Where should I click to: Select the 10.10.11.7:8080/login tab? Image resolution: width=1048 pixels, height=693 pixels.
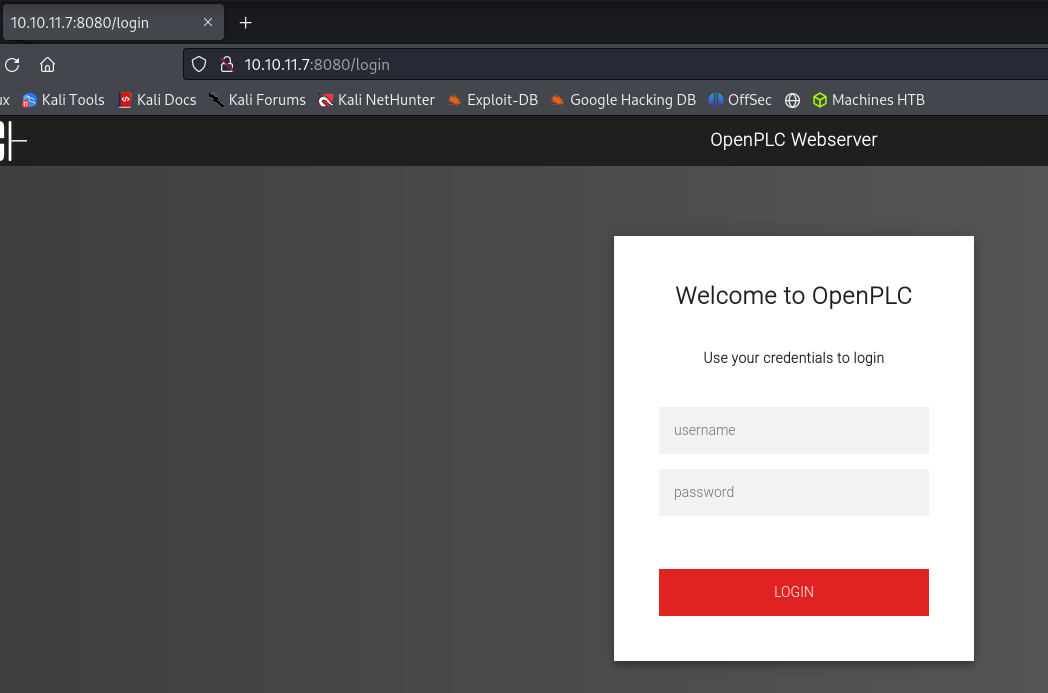pyautogui.click(x=113, y=22)
